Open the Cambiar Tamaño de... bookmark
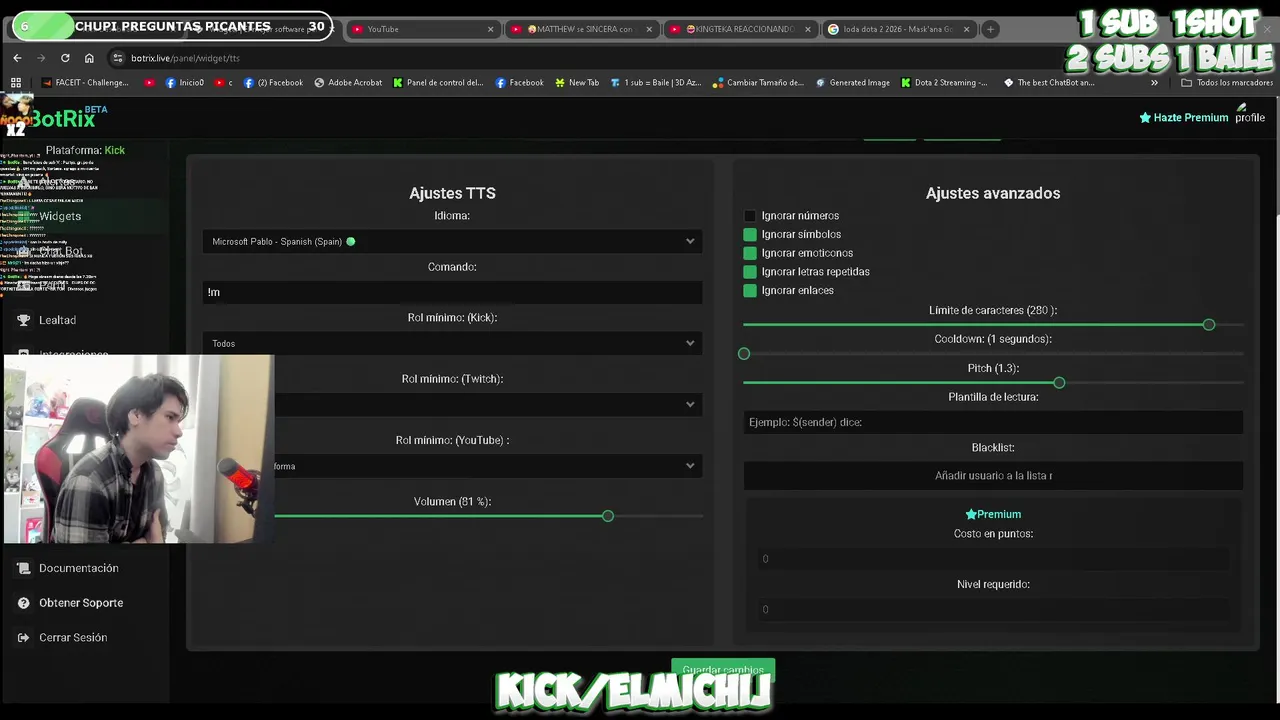This screenshot has height=720, width=1280. [x=758, y=83]
